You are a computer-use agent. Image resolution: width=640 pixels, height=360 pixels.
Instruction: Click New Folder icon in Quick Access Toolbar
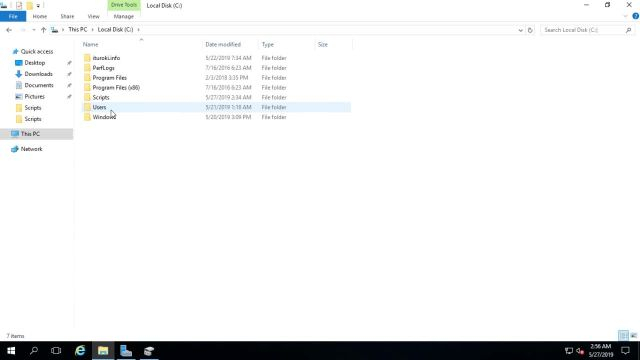tap(29, 6)
